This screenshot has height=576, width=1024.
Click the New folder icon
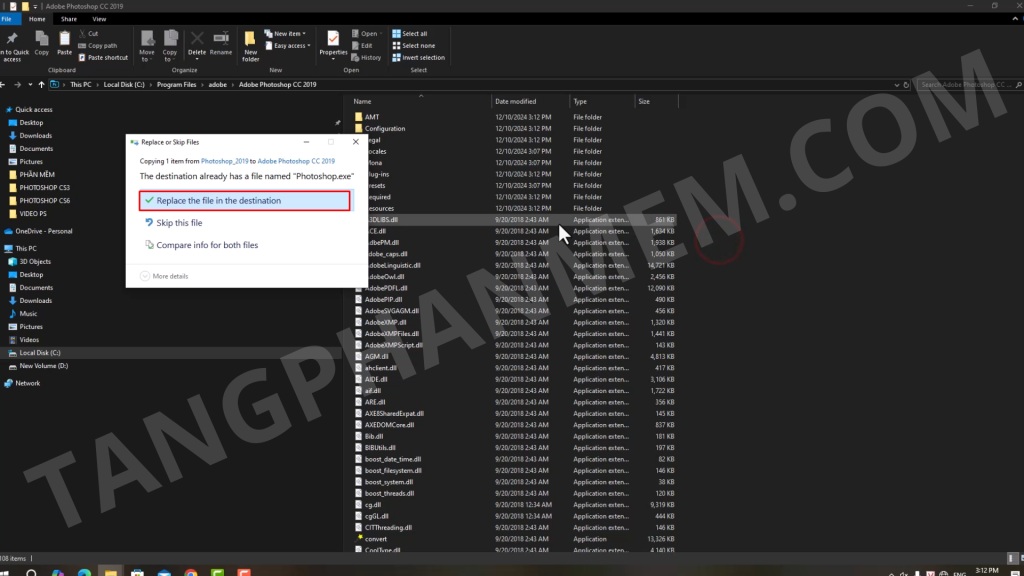(250, 44)
